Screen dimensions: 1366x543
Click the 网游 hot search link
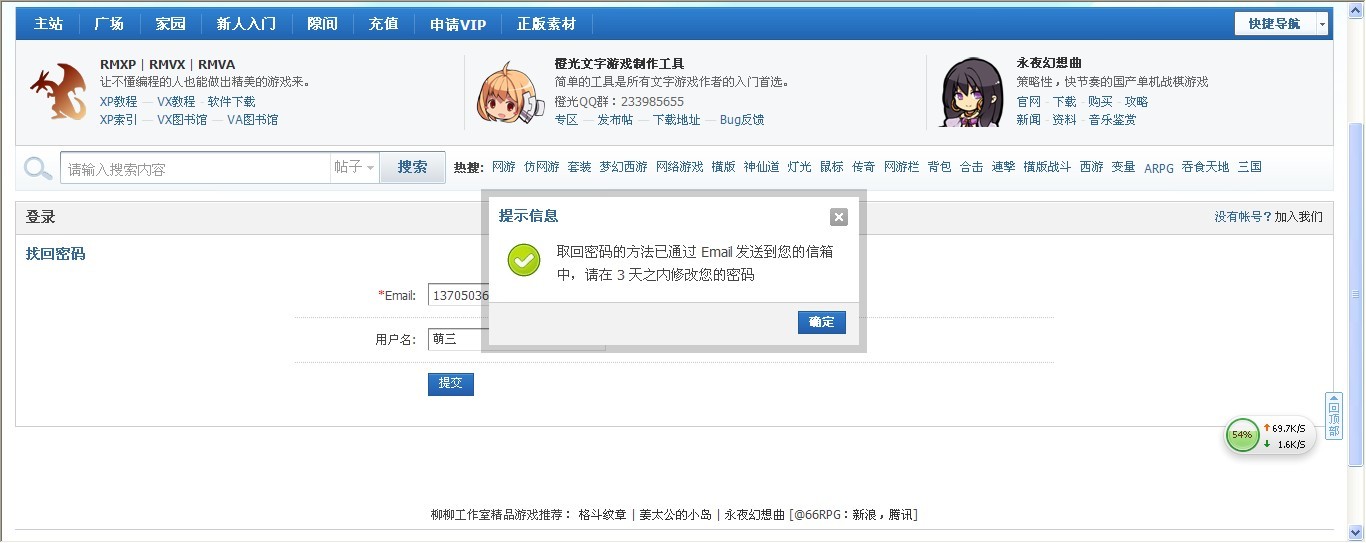(504, 168)
